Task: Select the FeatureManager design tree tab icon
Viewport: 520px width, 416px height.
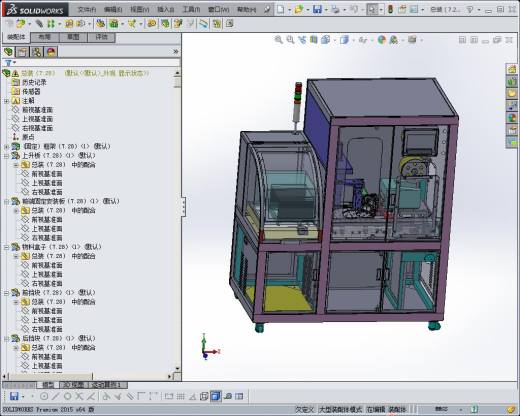Action: (8, 52)
